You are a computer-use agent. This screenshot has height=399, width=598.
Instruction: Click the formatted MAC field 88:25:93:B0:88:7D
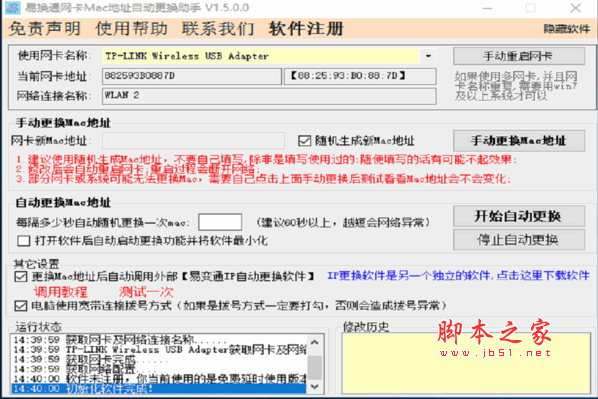(360, 76)
